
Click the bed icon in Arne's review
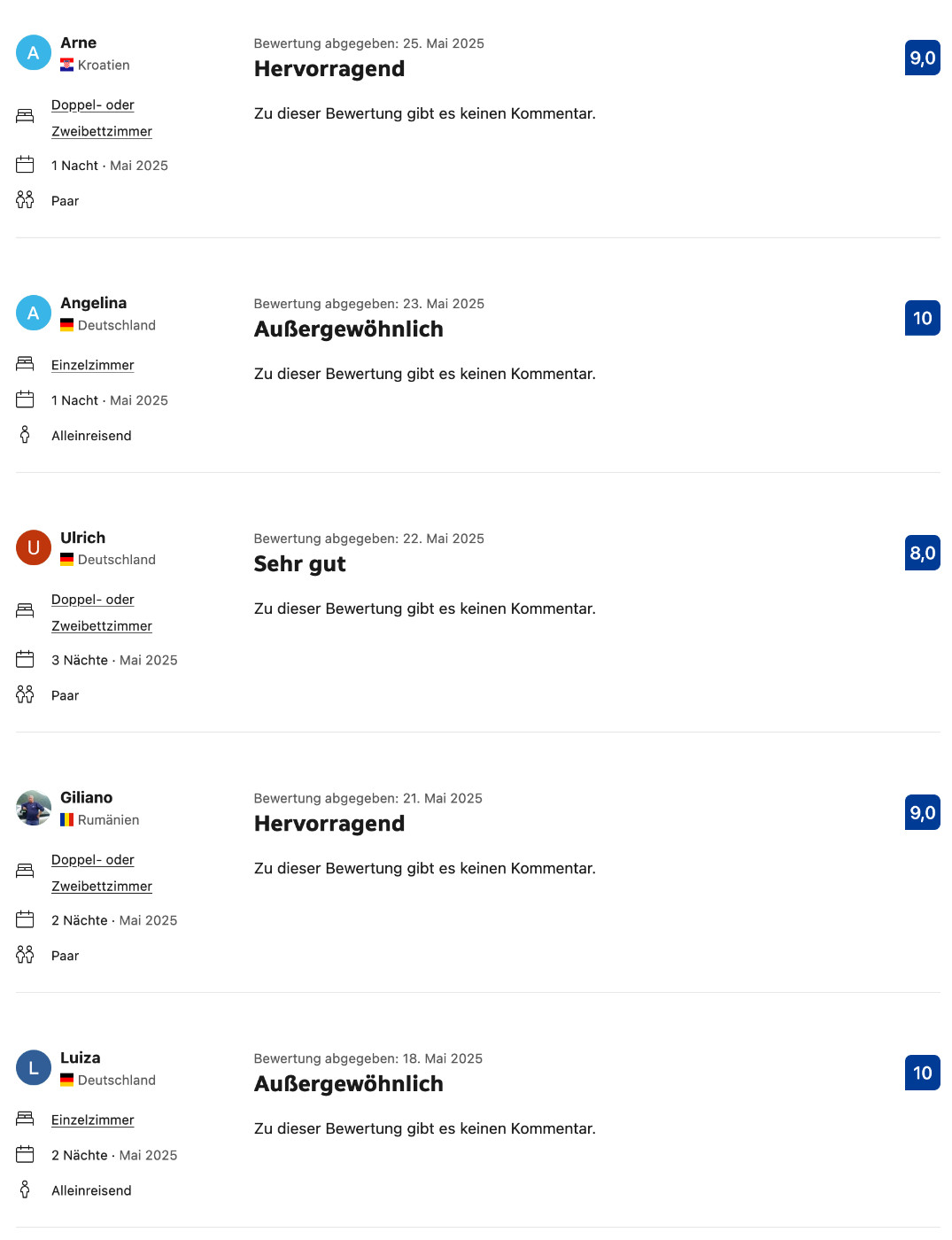click(x=25, y=116)
